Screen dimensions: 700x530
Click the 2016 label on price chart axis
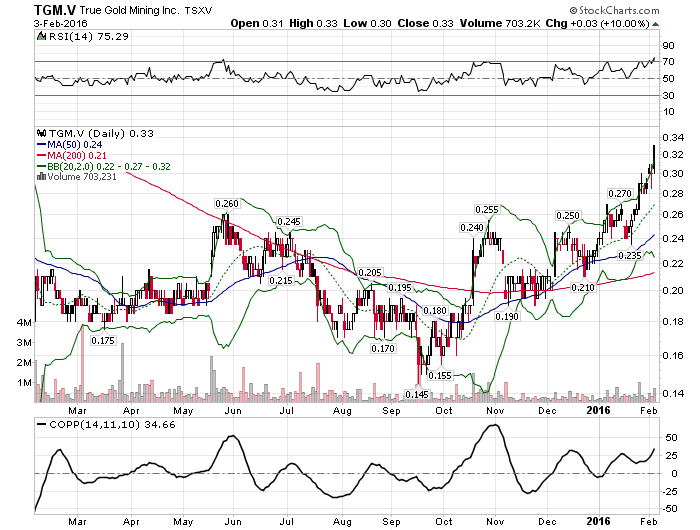[598, 410]
